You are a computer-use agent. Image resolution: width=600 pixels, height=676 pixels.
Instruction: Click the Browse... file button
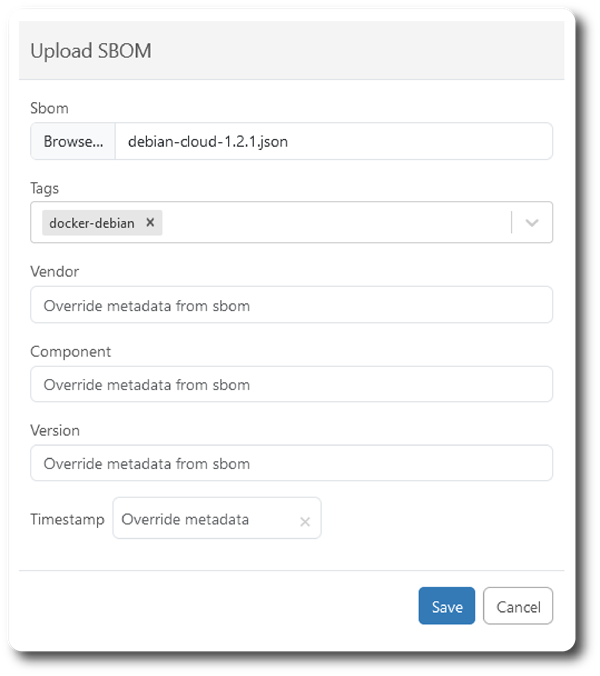click(73, 141)
